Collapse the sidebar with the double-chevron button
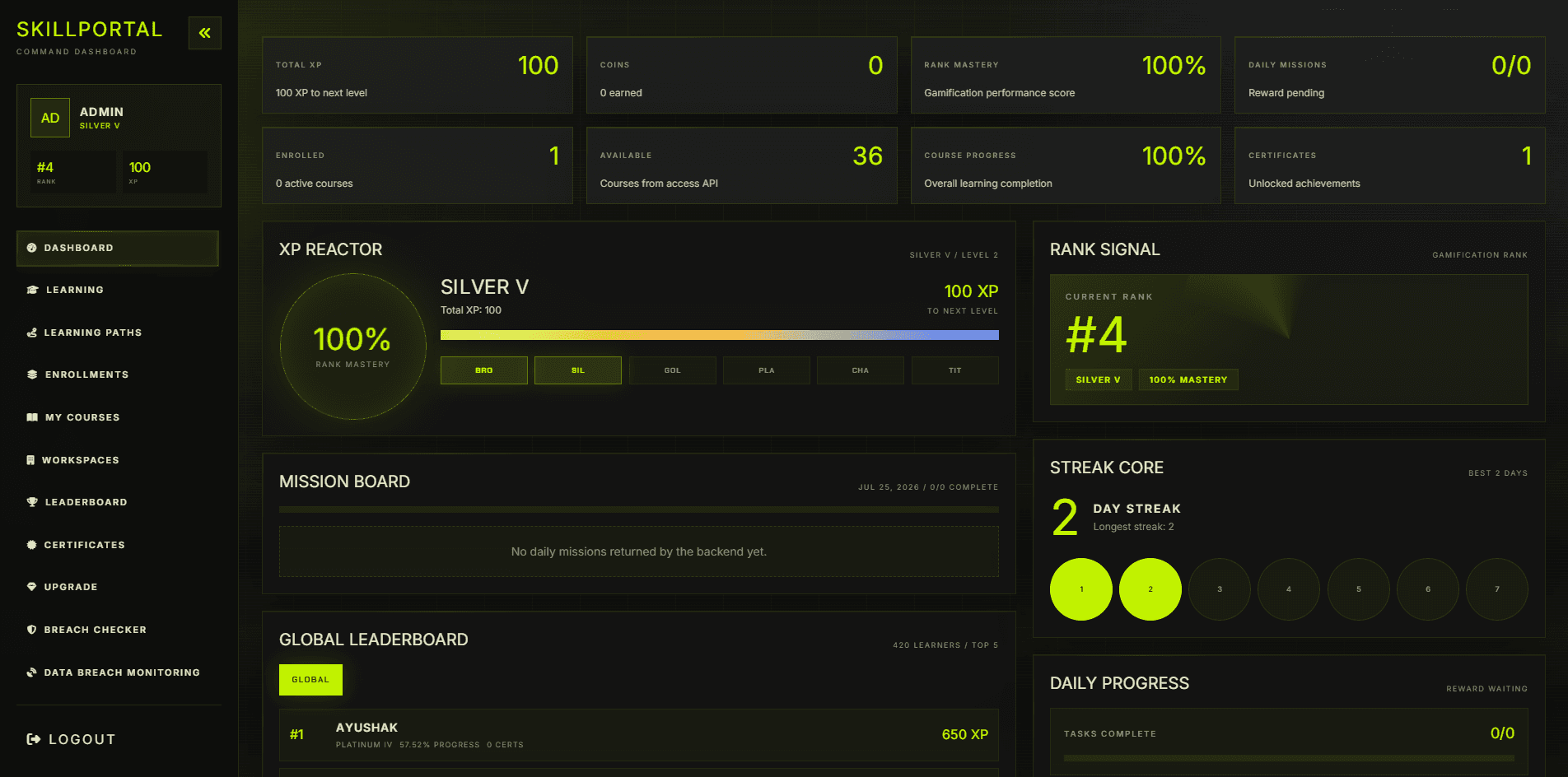1568x777 pixels. pyautogui.click(x=204, y=33)
